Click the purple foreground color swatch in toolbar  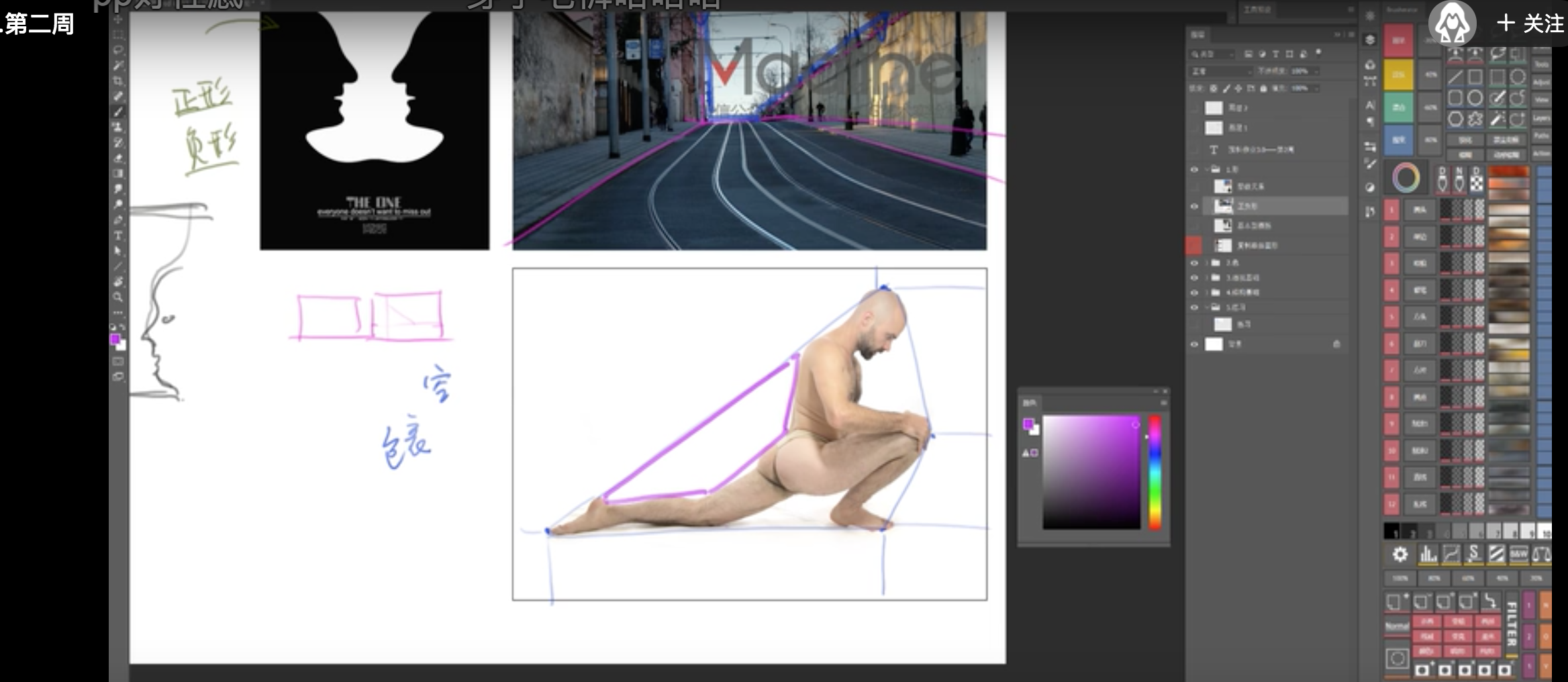tap(115, 340)
